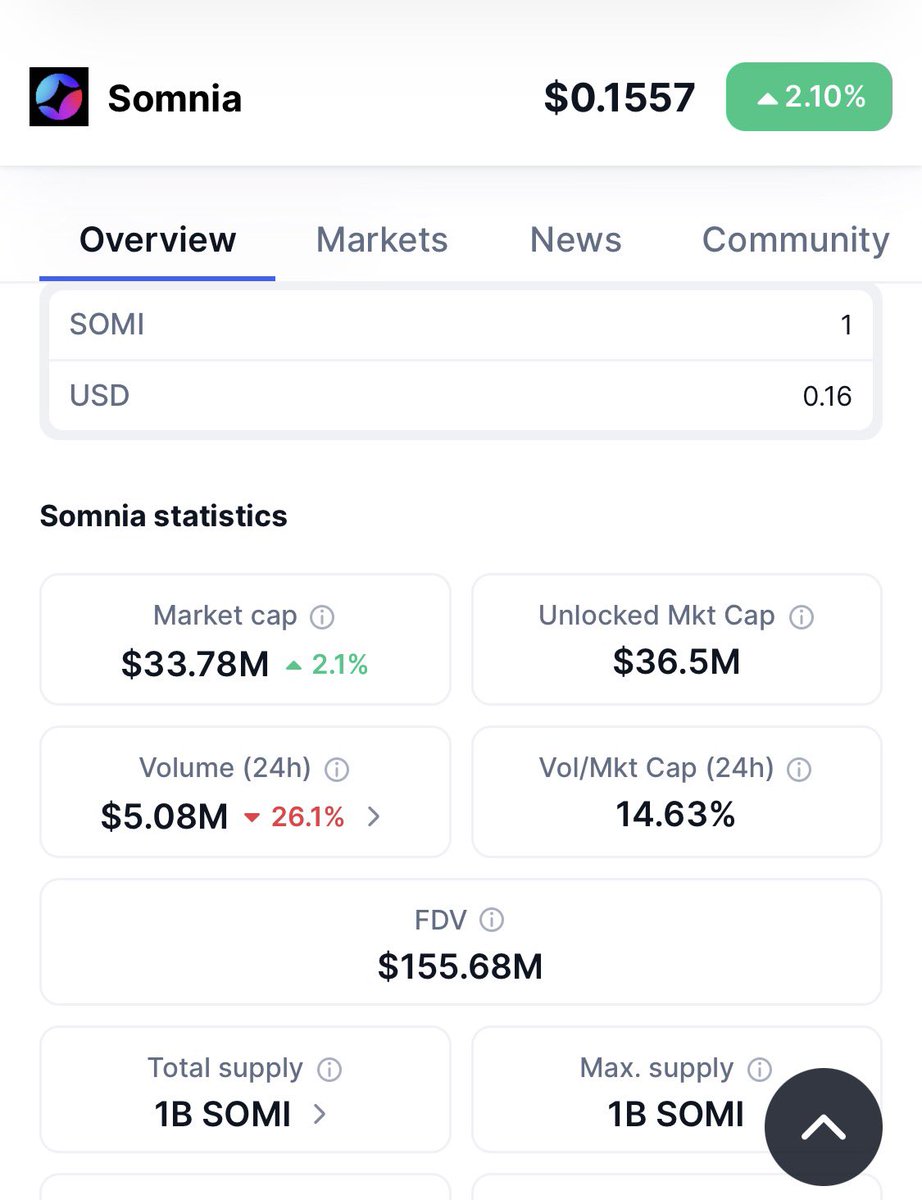Open the Vol/Mkt Cap (24h) info icon
Image resolution: width=922 pixels, height=1200 pixels.
(799, 769)
